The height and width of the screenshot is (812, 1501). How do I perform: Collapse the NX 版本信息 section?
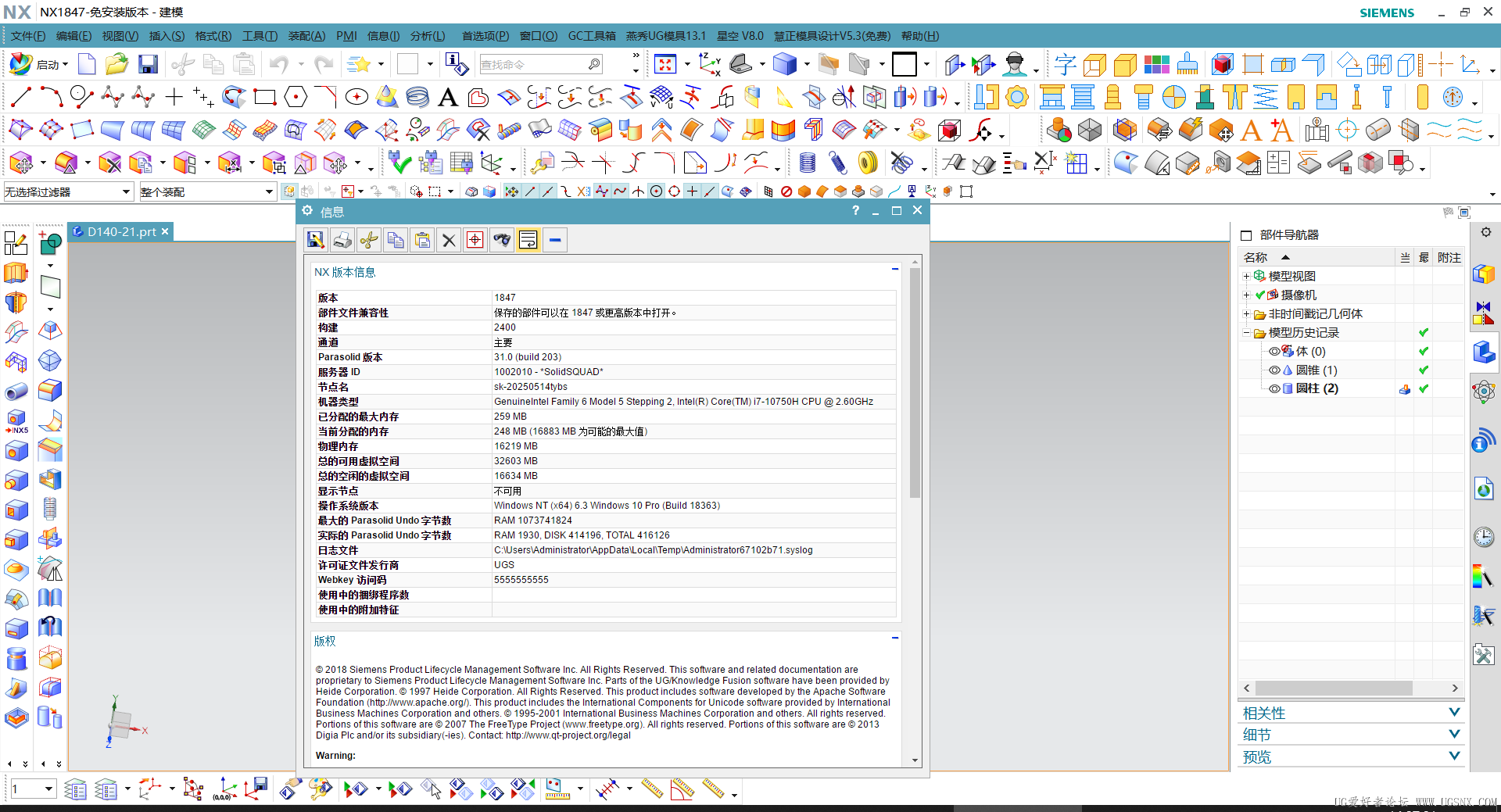(895, 269)
